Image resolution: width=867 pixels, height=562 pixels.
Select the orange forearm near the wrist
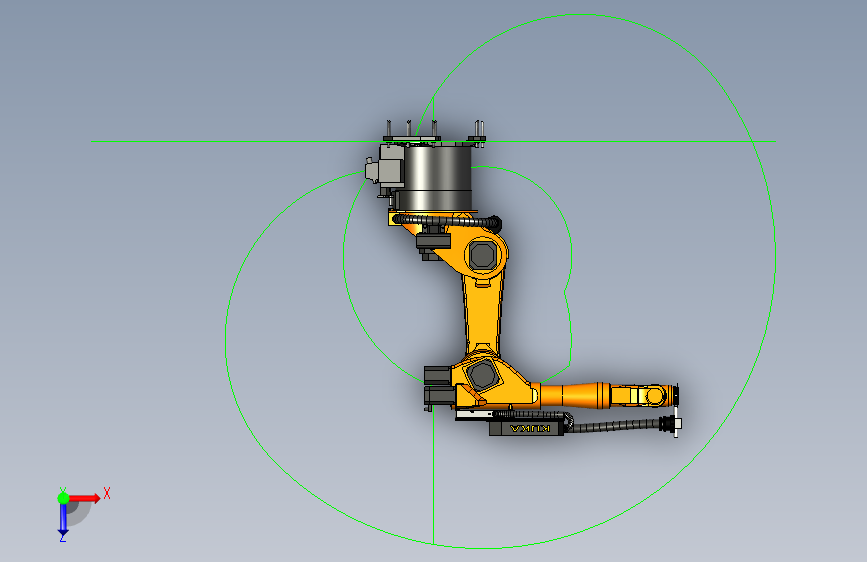pyautogui.click(x=575, y=396)
